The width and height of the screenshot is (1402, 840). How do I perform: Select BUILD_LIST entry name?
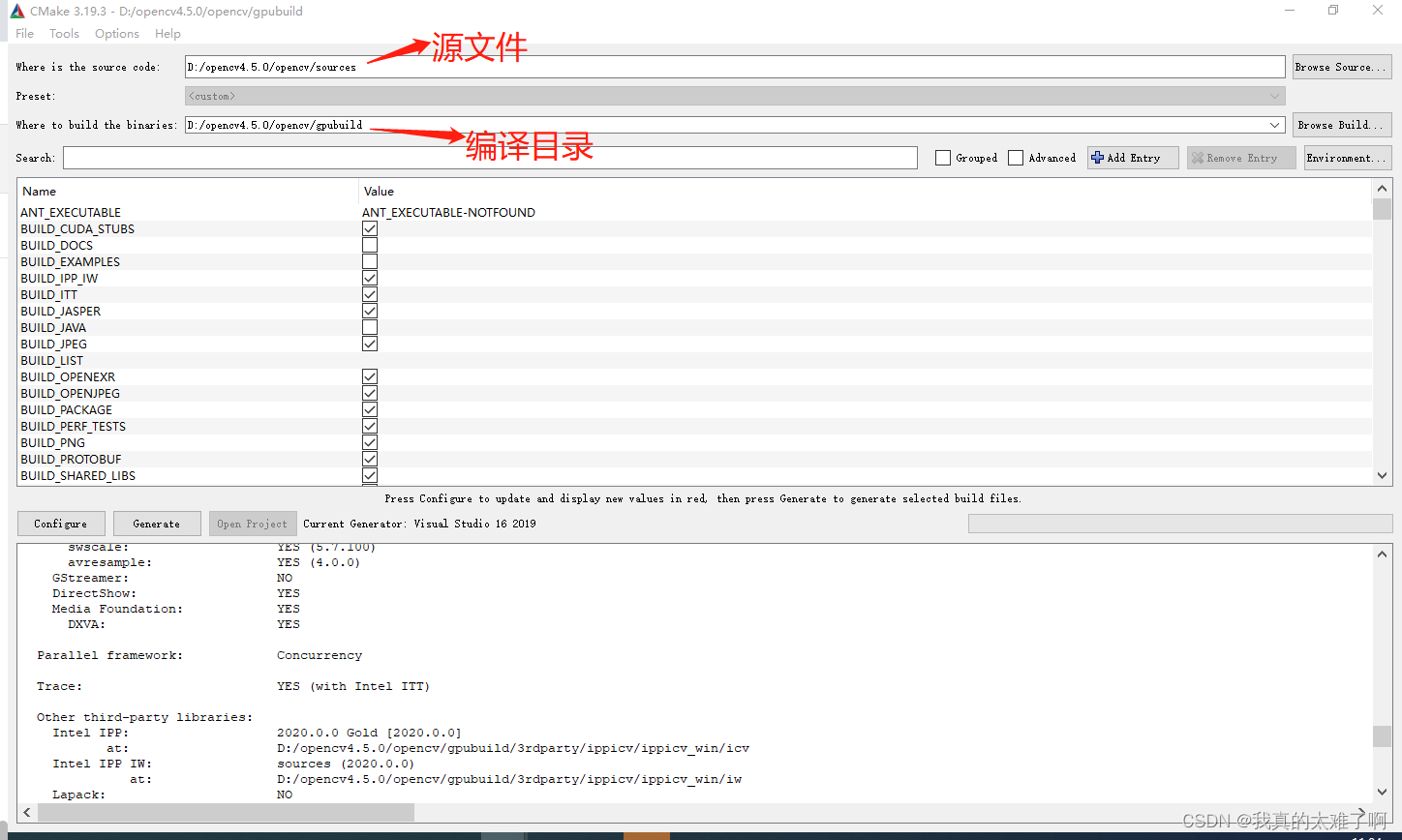pos(52,361)
